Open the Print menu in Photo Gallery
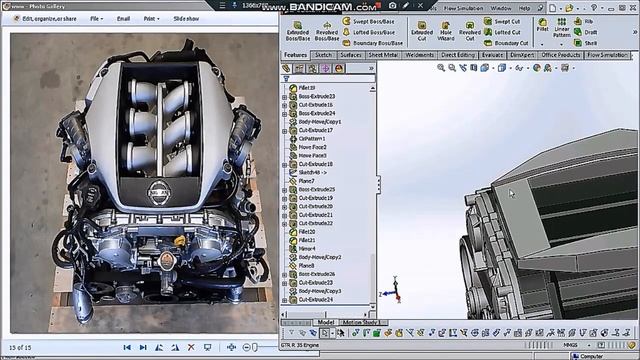Viewport: 640px width, 360px height. [151, 19]
